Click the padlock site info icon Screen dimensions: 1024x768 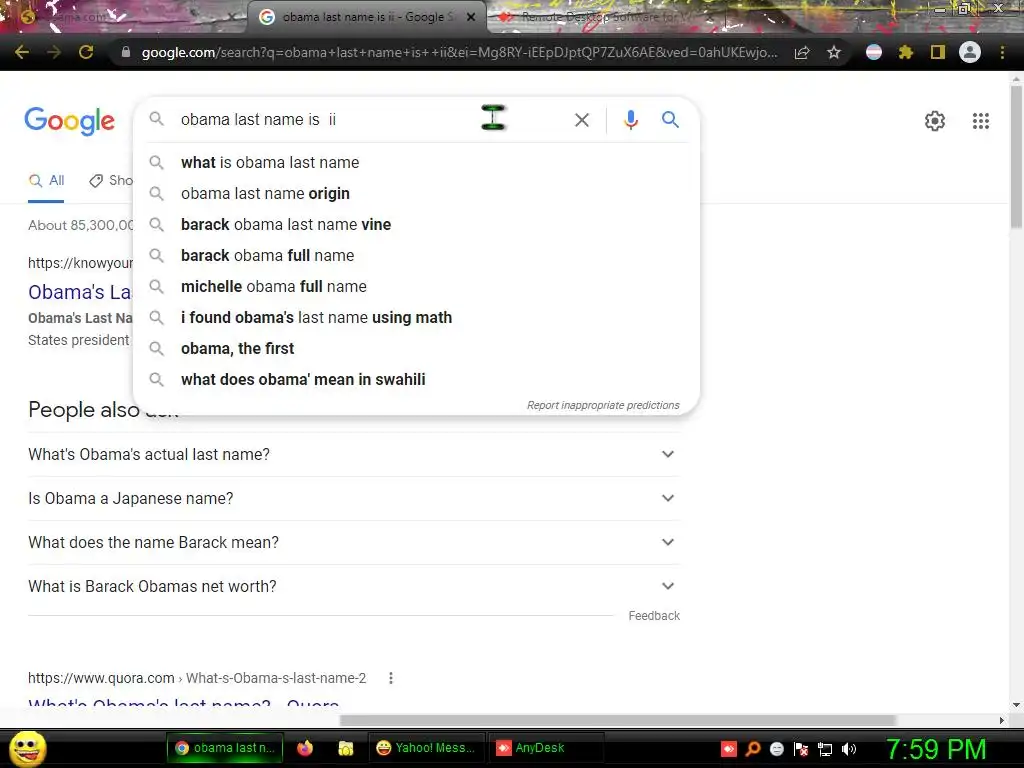coord(126,52)
